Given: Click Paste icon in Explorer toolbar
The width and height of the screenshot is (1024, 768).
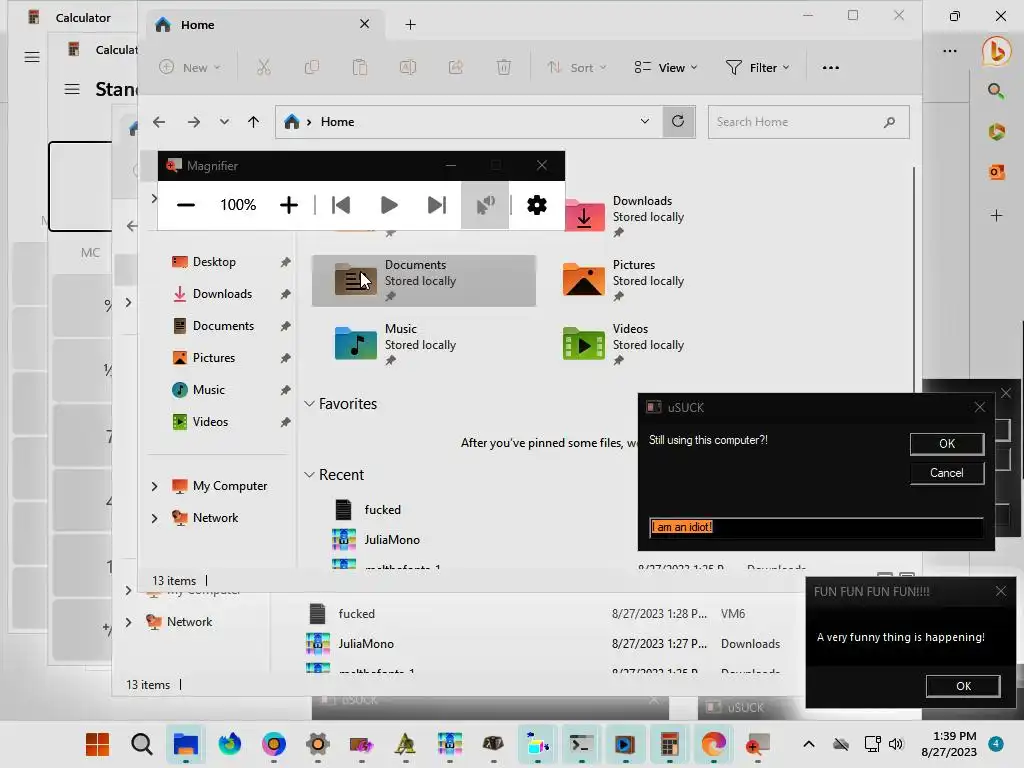Looking at the screenshot, I should tap(360, 67).
